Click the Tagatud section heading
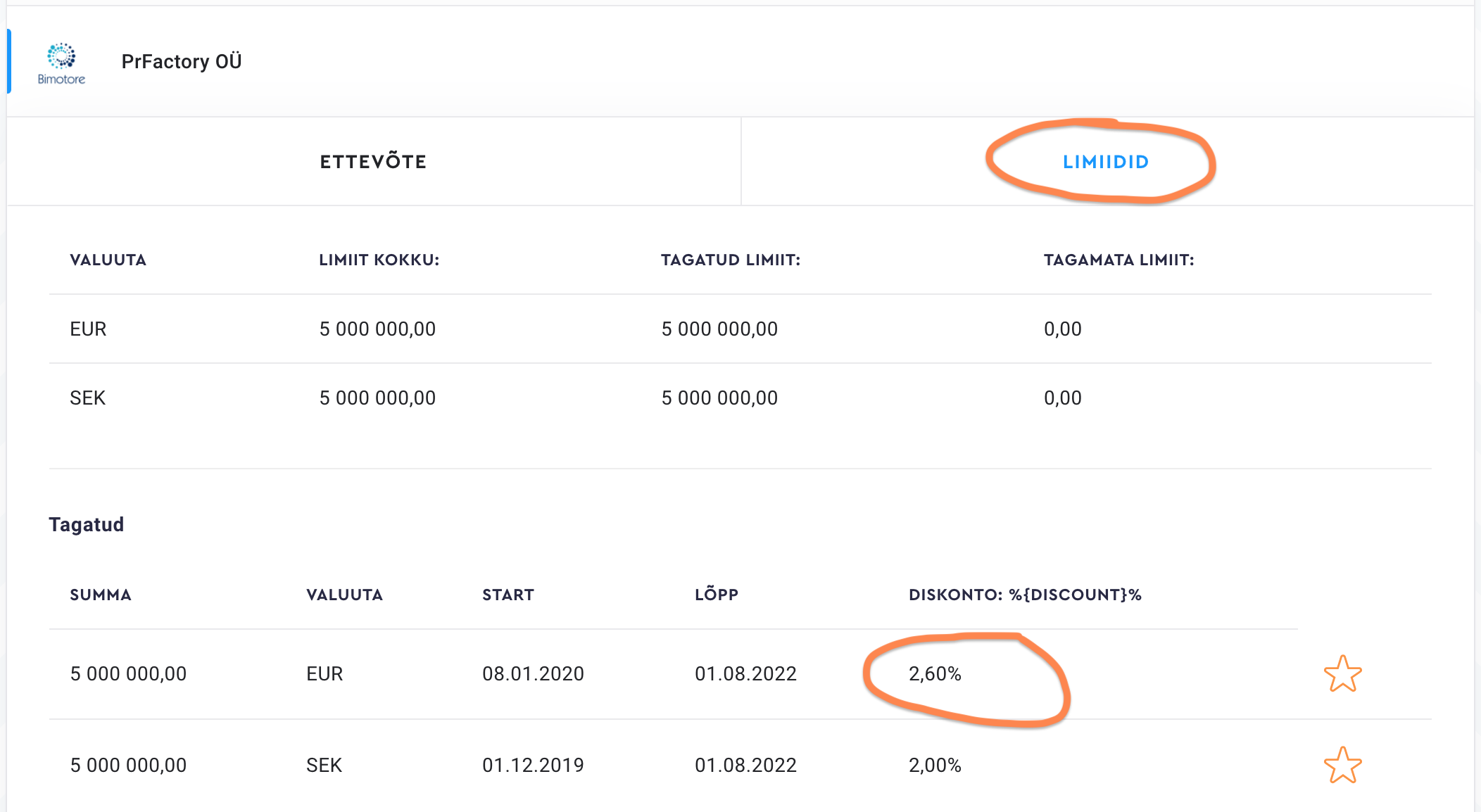The width and height of the screenshot is (1481, 812). 86,525
